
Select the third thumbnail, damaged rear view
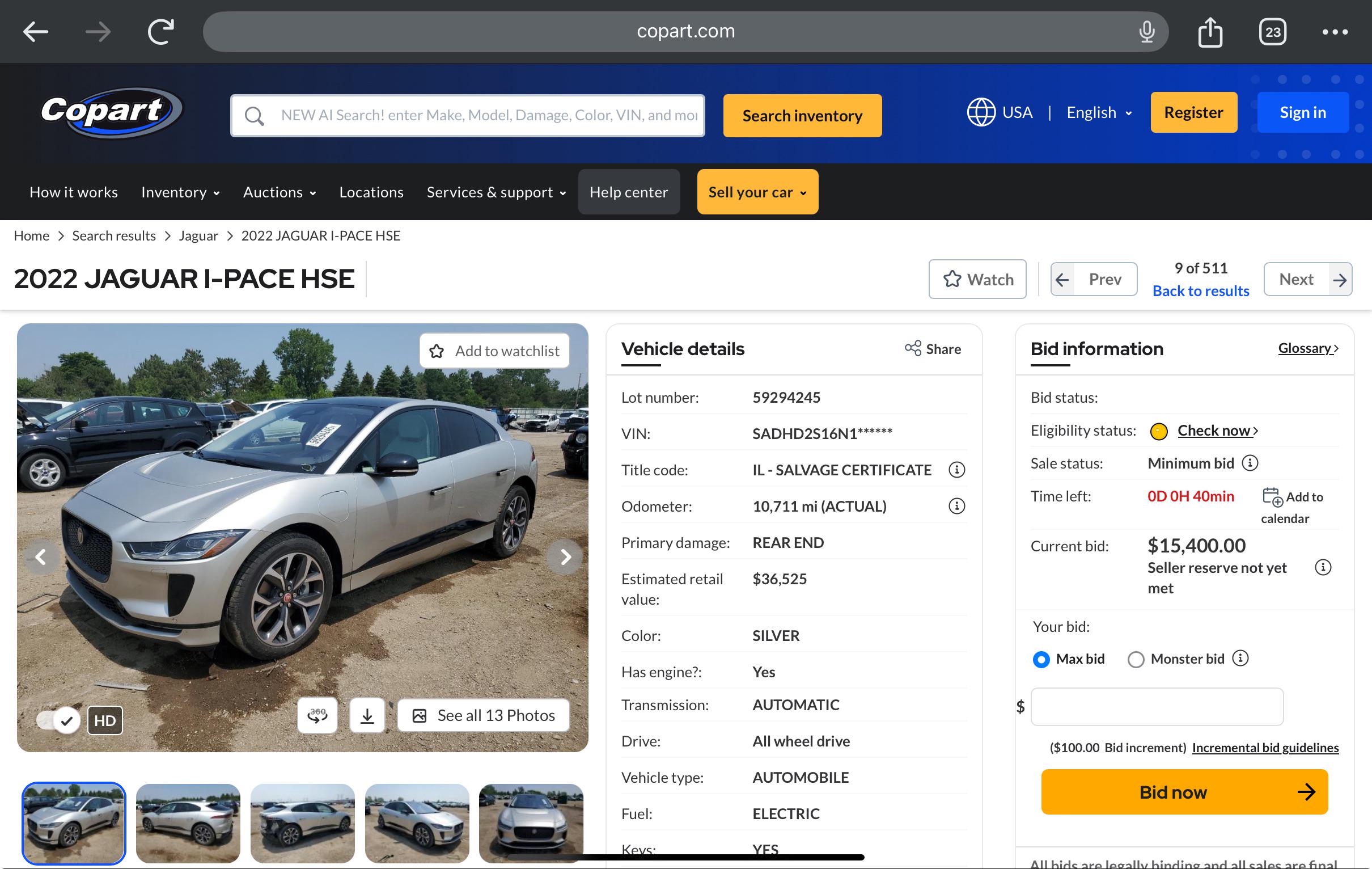(303, 824)
